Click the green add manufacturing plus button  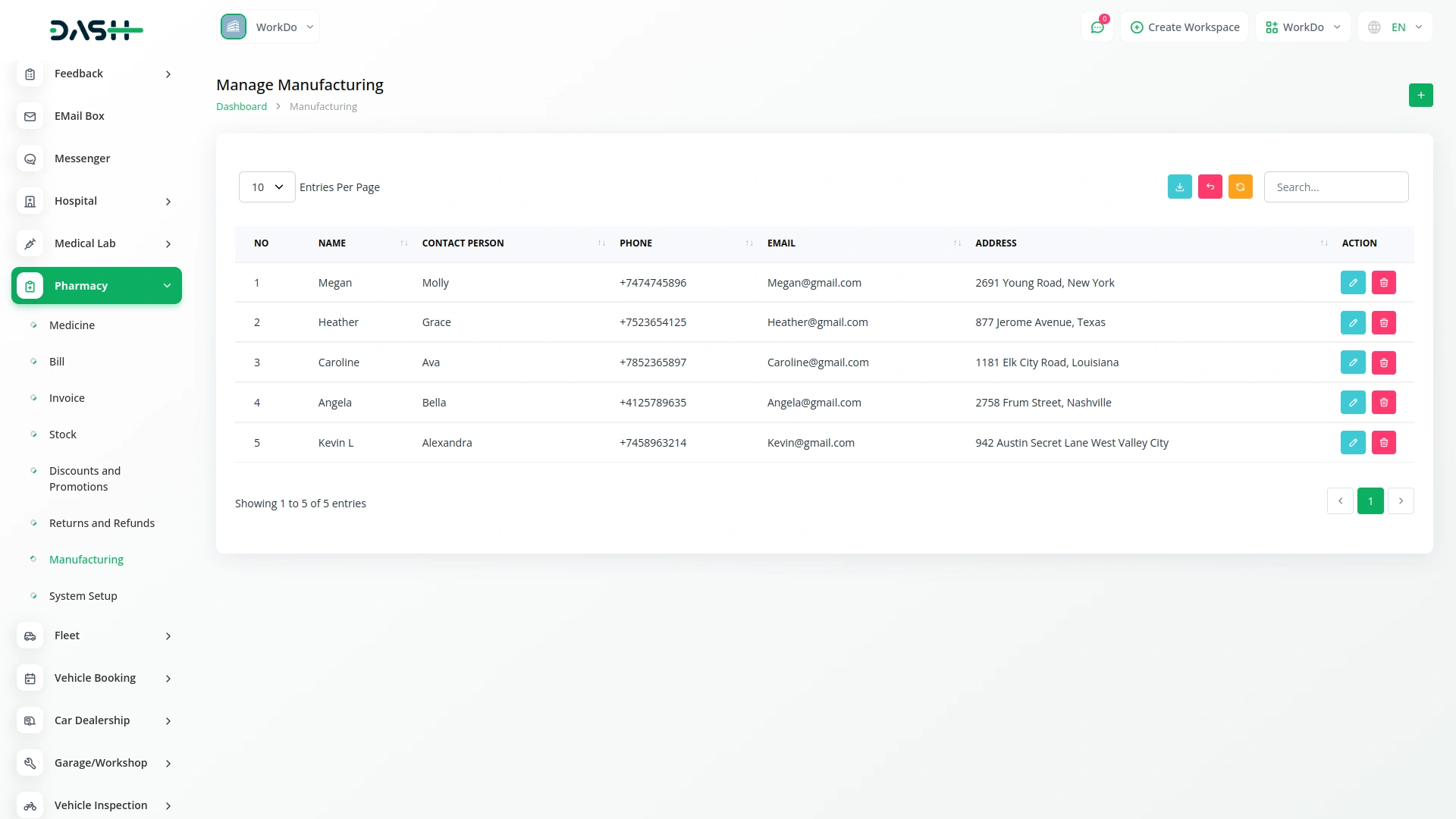(x=1420, y=96)
